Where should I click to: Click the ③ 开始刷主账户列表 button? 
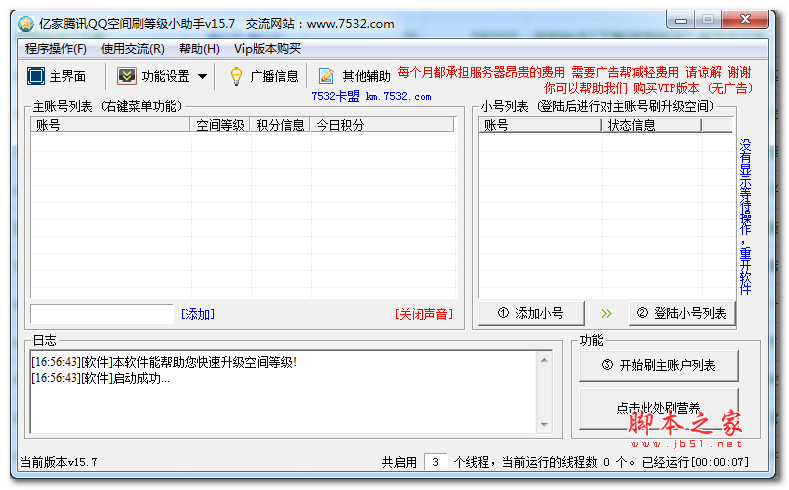[659, 365]
